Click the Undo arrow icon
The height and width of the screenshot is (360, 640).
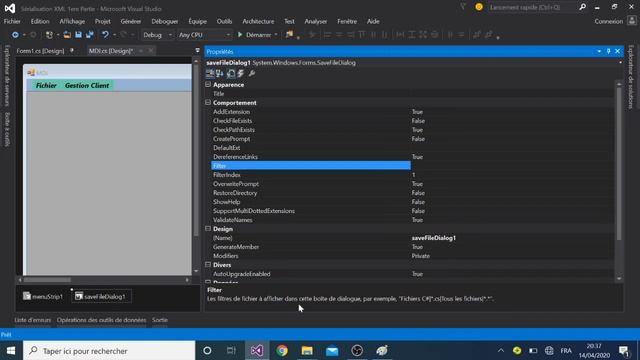point(105,35)
